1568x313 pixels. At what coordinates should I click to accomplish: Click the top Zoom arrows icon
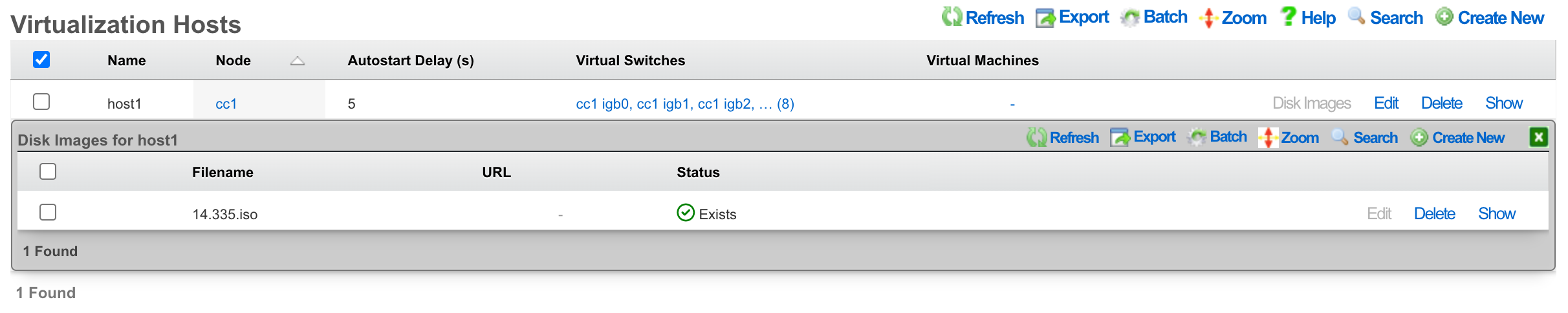1208,17
